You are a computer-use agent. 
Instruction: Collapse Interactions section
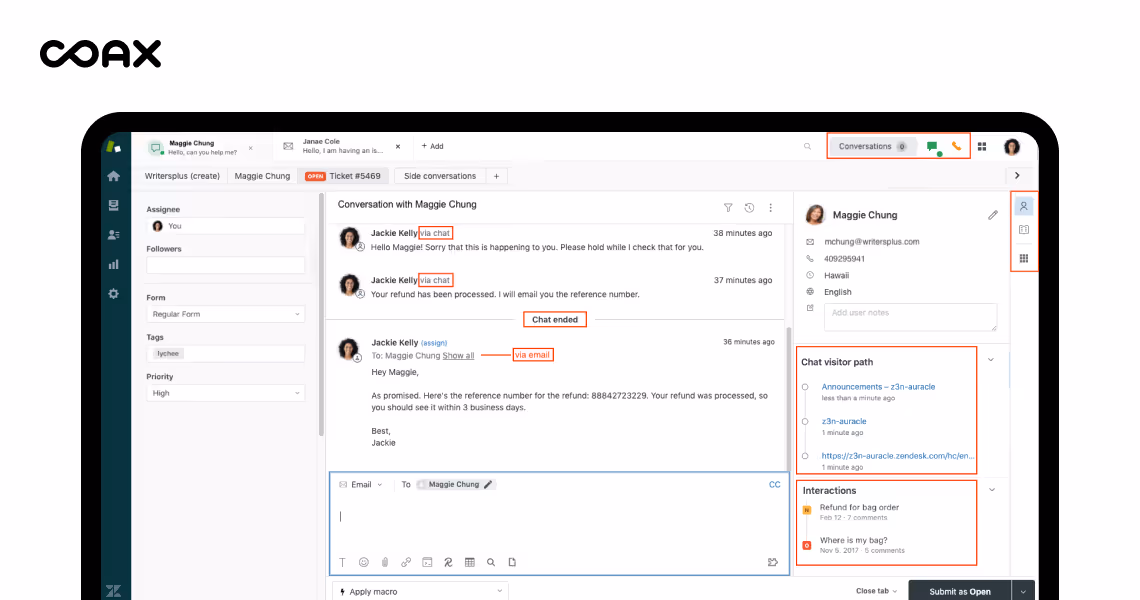click(992, 489)
